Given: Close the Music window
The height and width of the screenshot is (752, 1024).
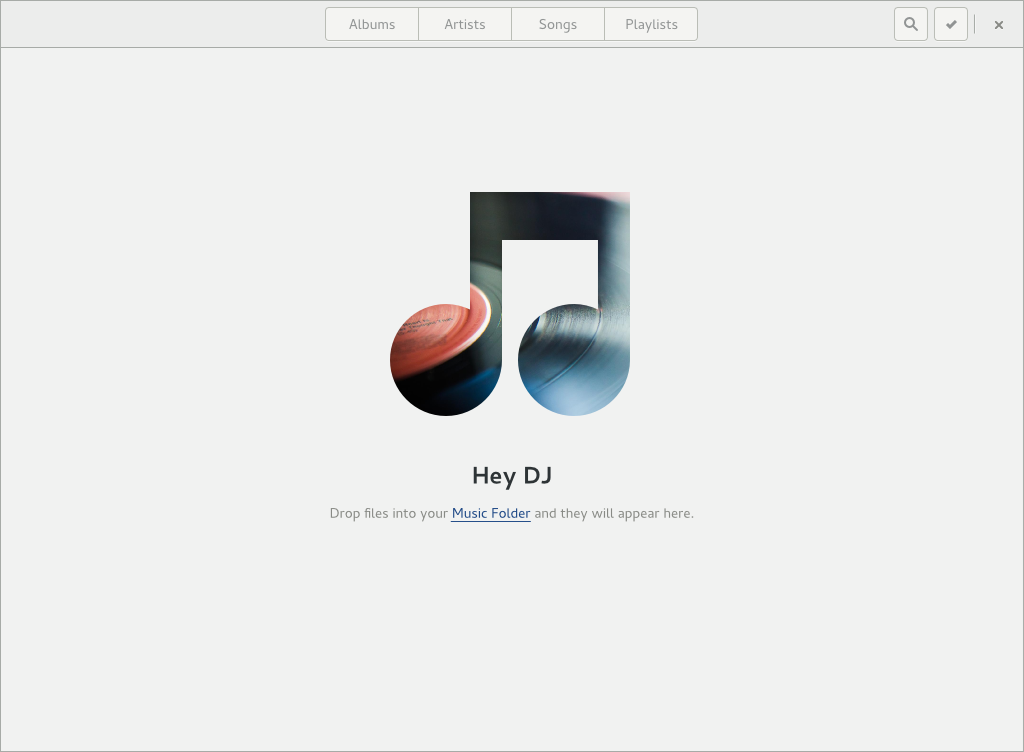Looking at the screenshot, I should (x=999, y=25).
